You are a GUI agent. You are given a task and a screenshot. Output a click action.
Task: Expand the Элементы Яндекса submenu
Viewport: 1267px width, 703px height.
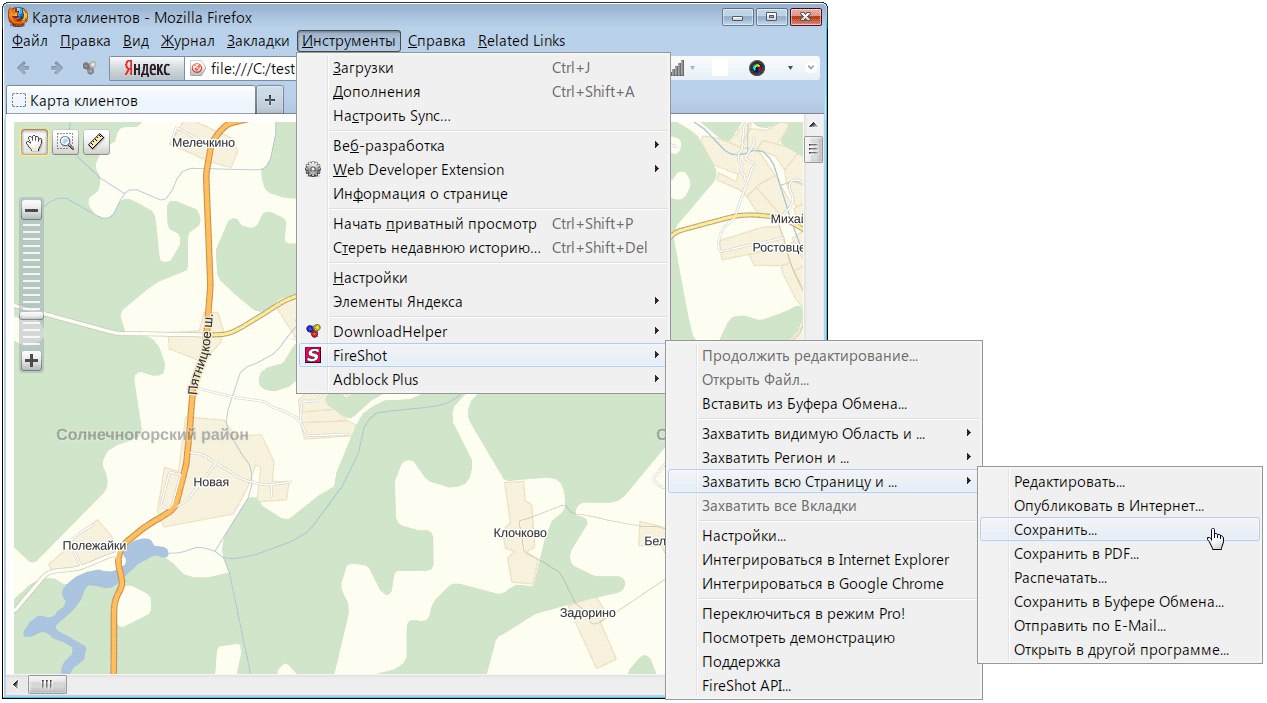483,302
